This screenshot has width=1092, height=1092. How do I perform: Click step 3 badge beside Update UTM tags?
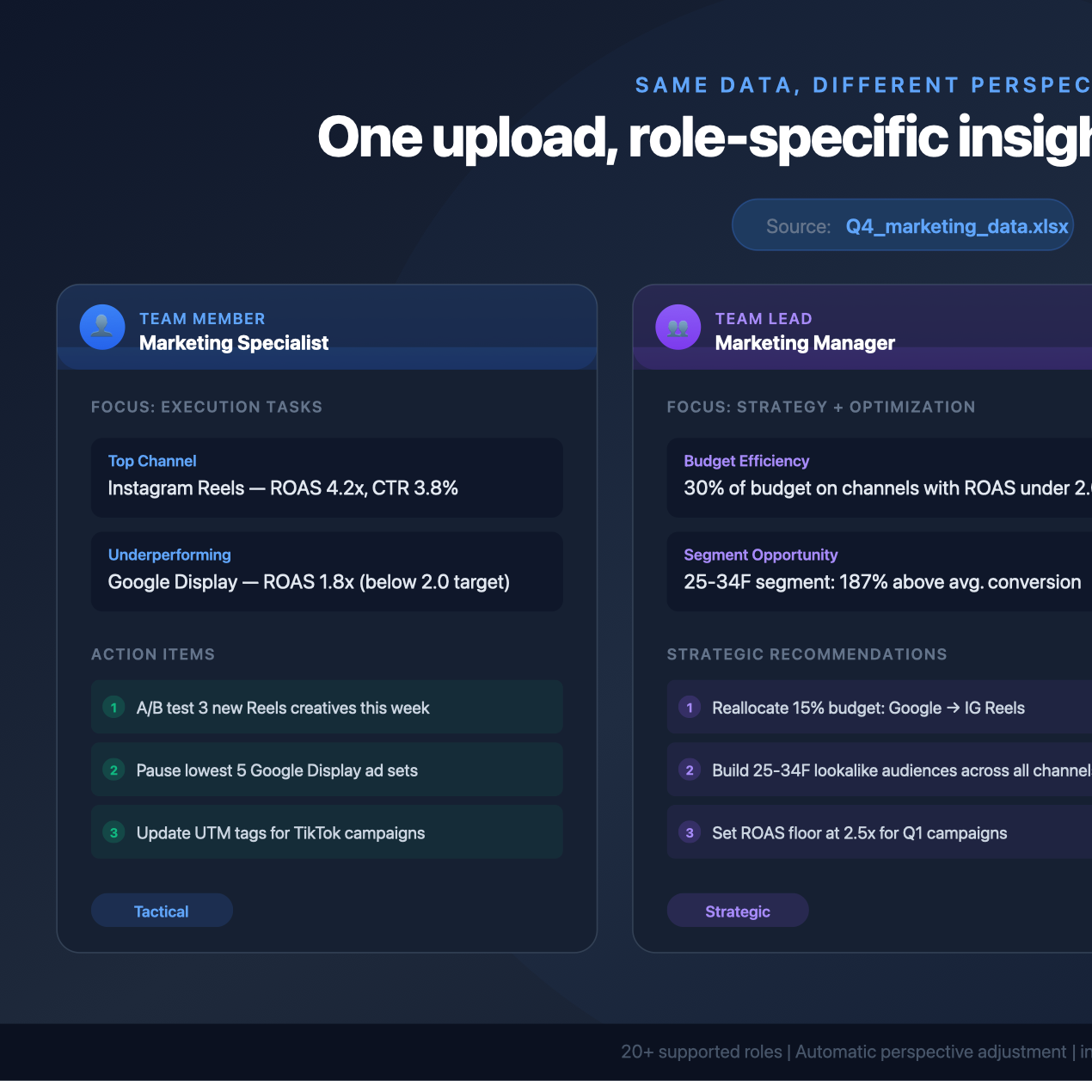tap(113, 832)
